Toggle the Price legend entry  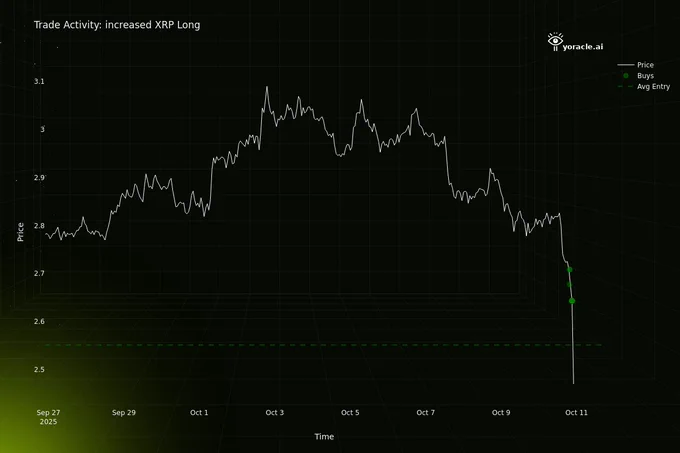635,65
